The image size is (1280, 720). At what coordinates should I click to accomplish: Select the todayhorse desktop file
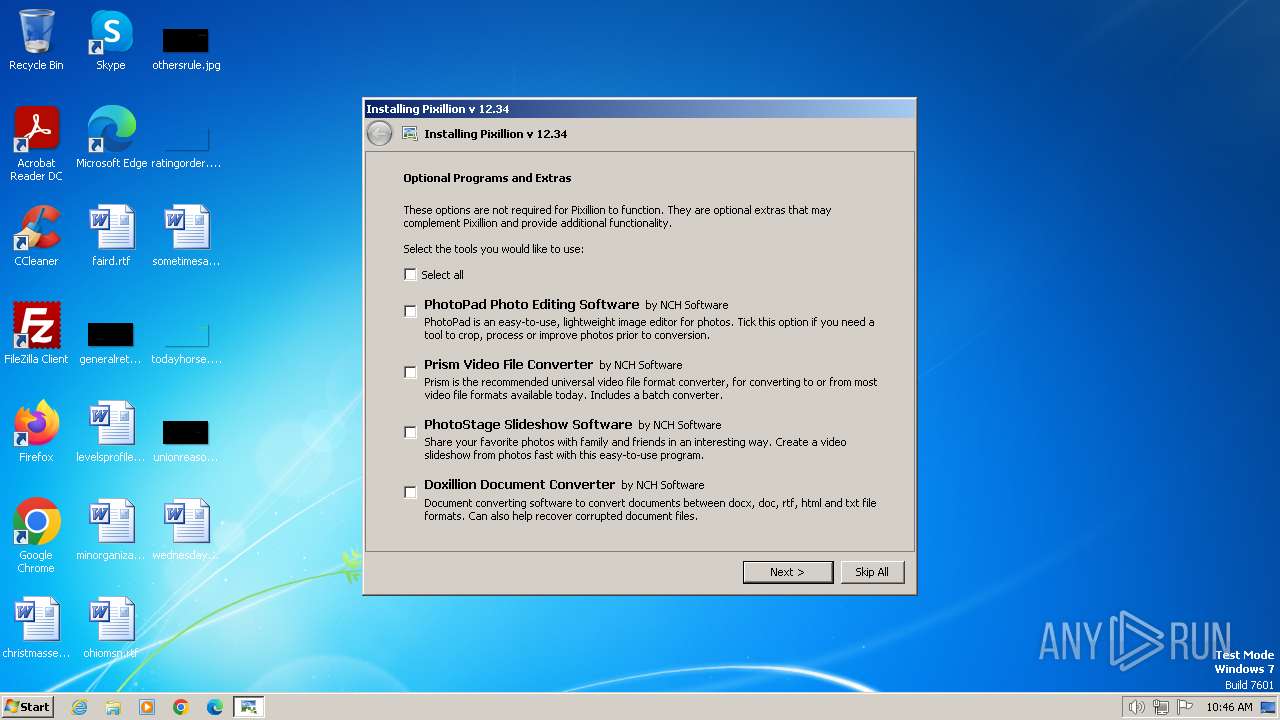click(x=186, y=341)
